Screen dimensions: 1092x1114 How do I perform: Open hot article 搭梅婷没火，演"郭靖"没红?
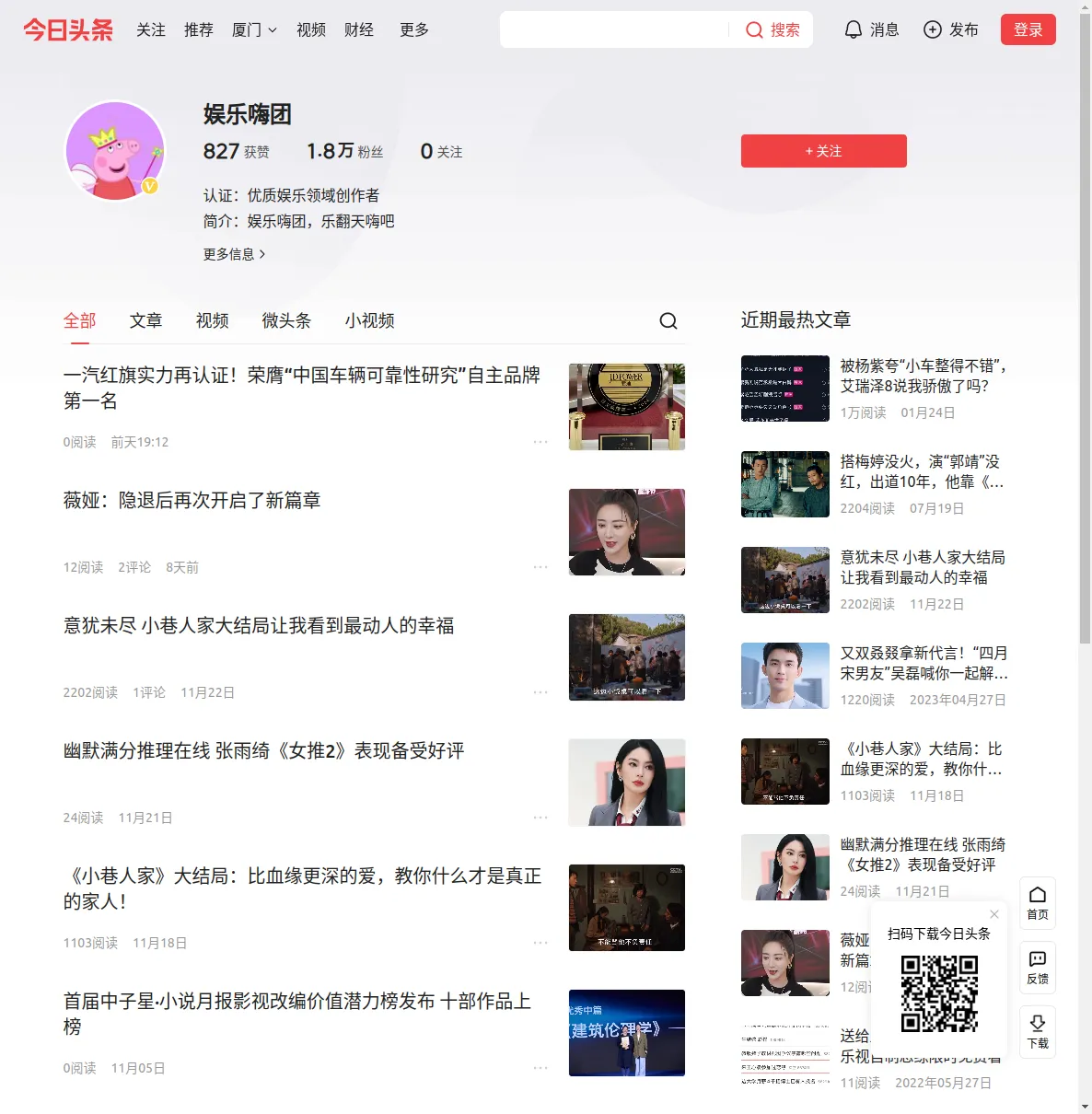pos(923,471)
